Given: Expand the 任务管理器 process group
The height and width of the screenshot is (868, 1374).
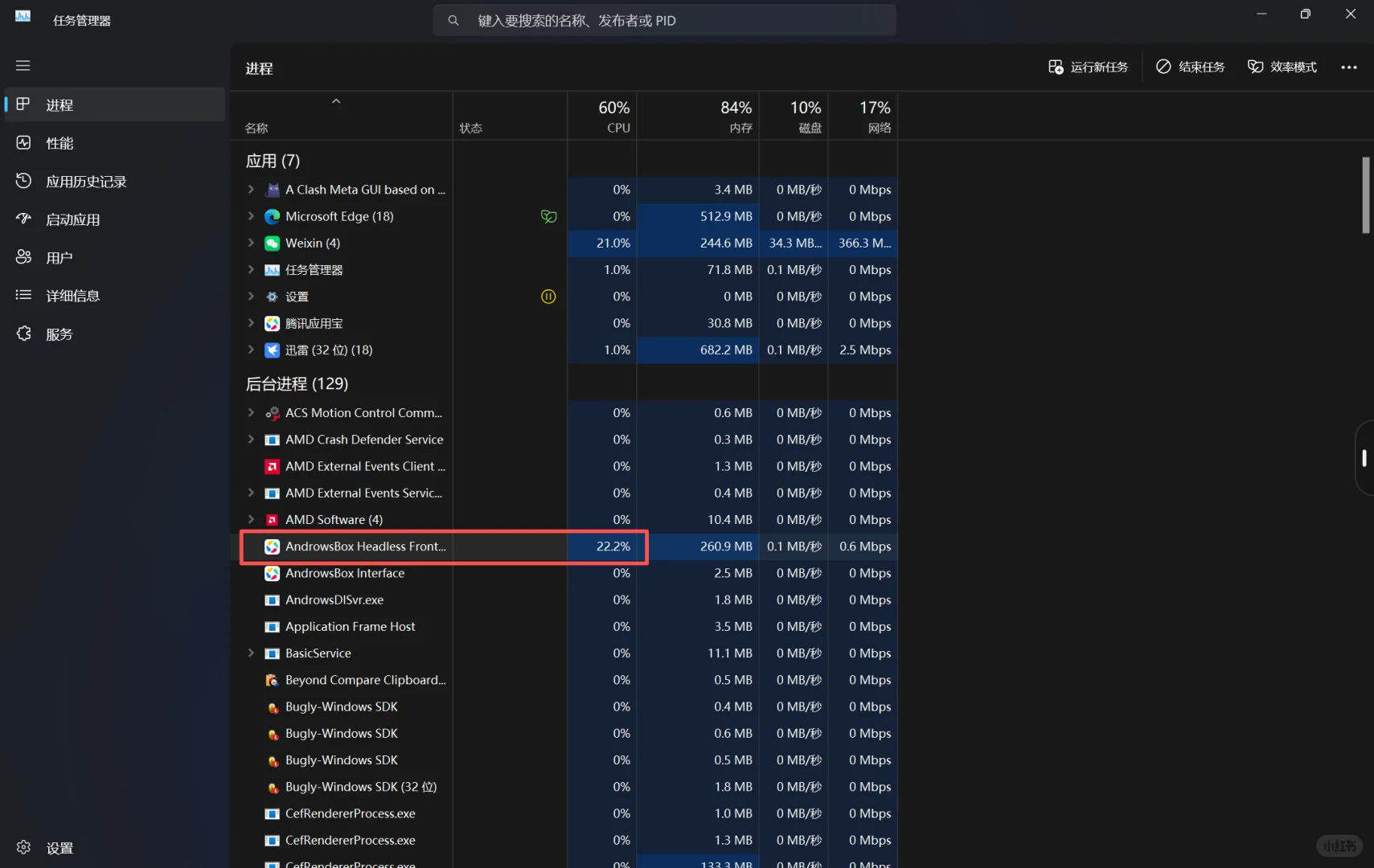Looking at the screenshot, I should 251,270.
